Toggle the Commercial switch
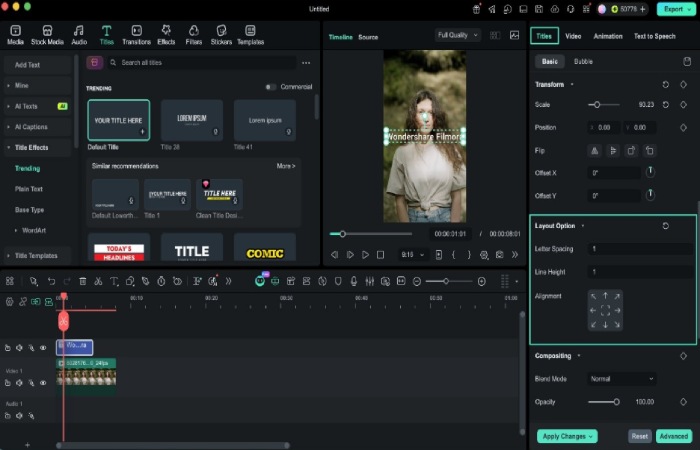 (x=271, y=87)
